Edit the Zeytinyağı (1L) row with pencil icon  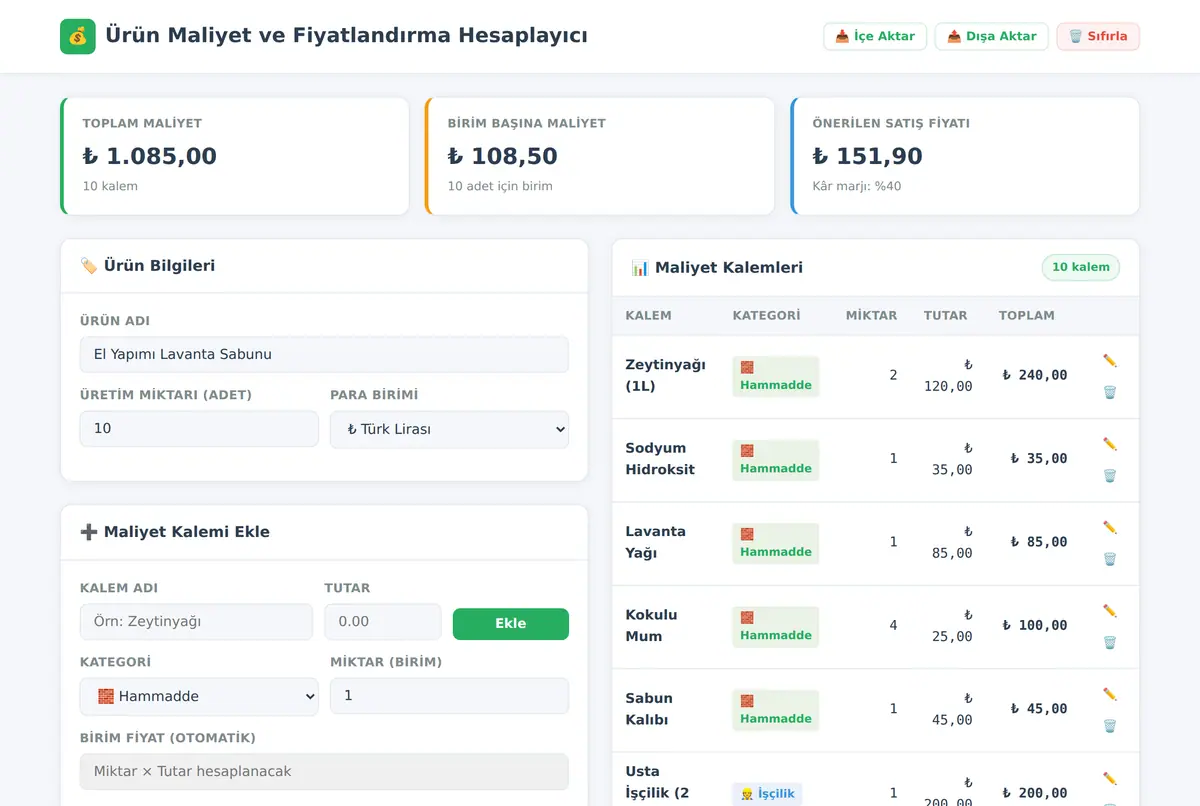(x=1110, y=360)
